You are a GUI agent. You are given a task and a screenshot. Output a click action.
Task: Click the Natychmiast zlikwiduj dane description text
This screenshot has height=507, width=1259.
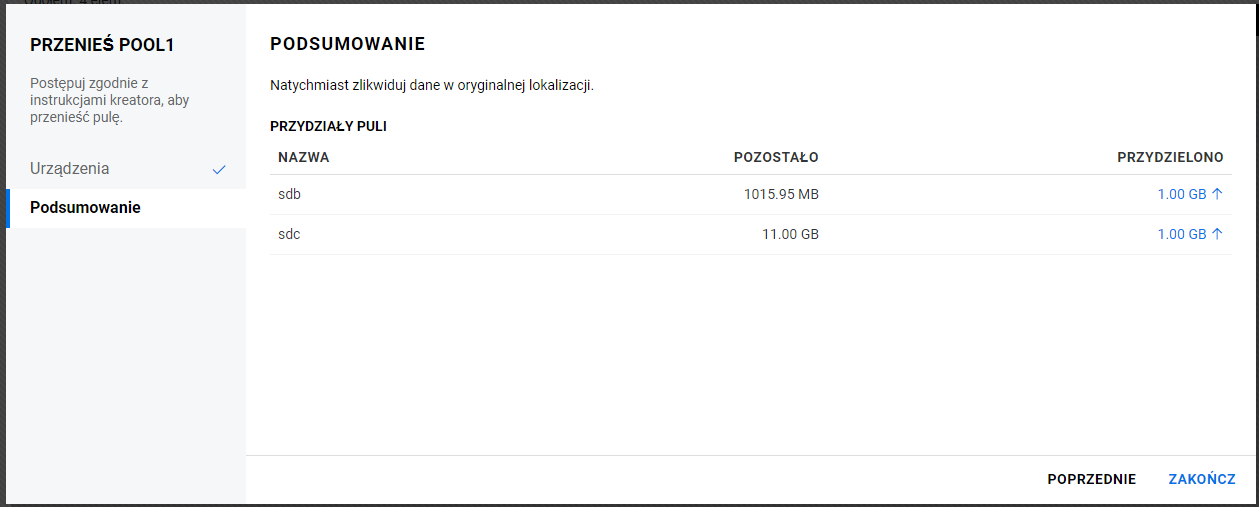click(x=432, y=85)
